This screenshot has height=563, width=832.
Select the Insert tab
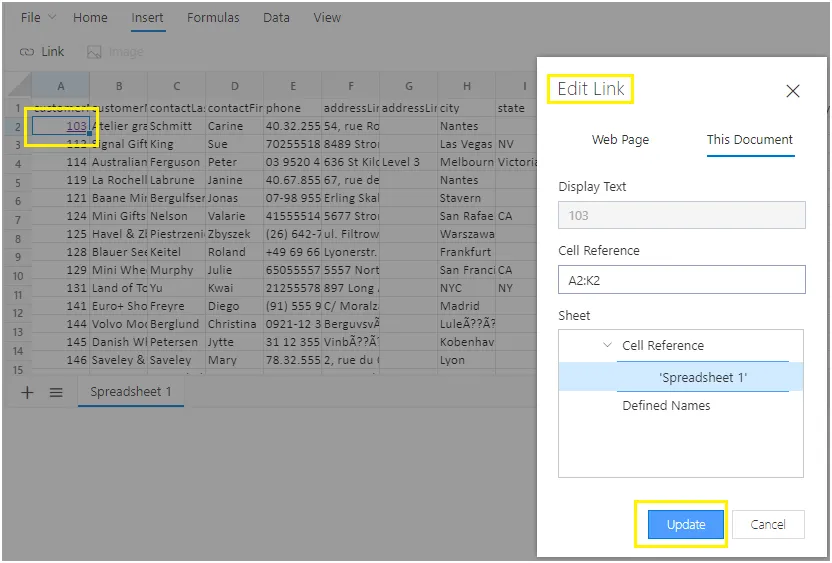coord(148,18)
